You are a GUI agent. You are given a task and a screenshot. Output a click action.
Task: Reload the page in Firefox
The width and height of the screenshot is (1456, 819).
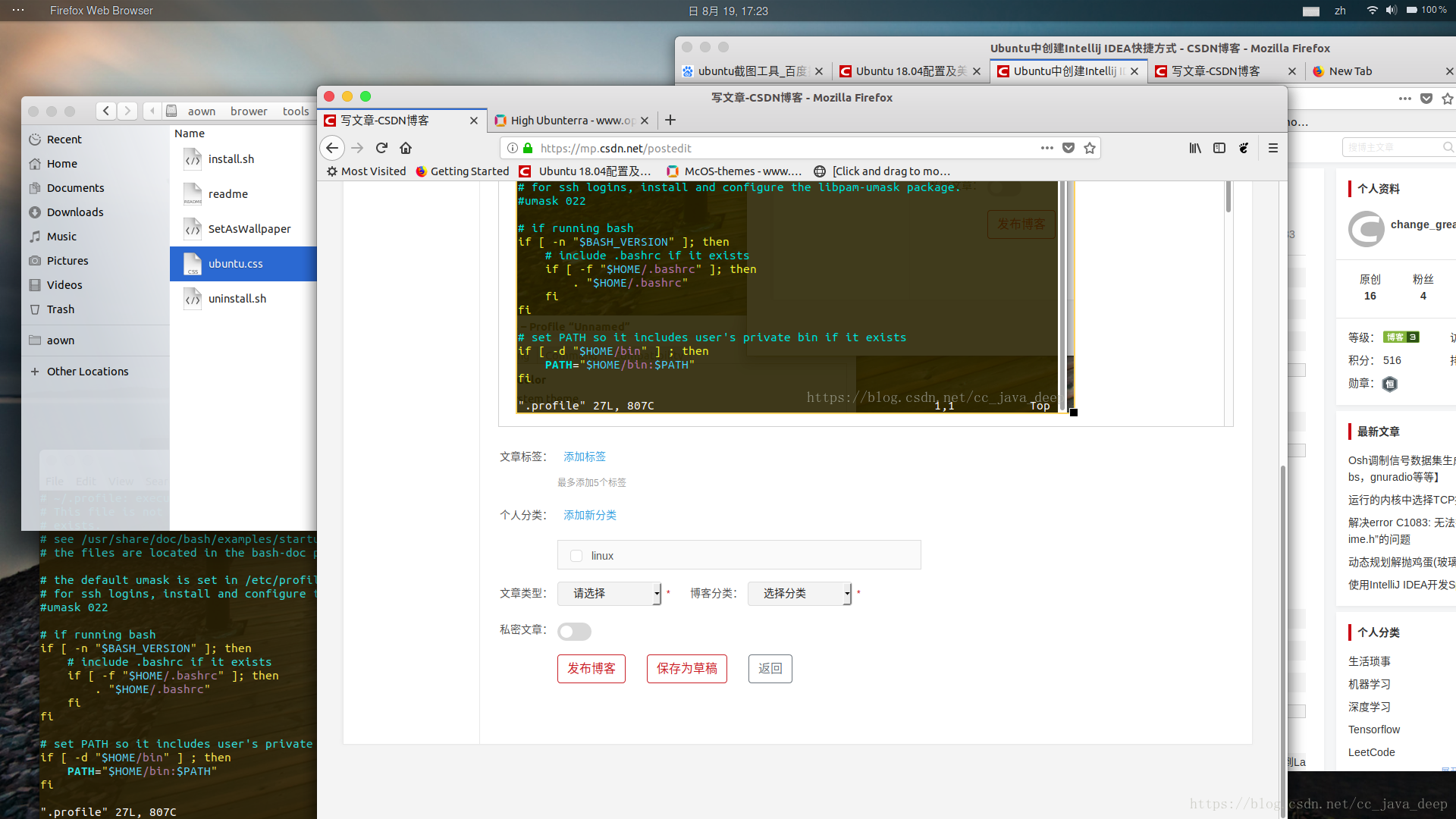coord(381,148)
